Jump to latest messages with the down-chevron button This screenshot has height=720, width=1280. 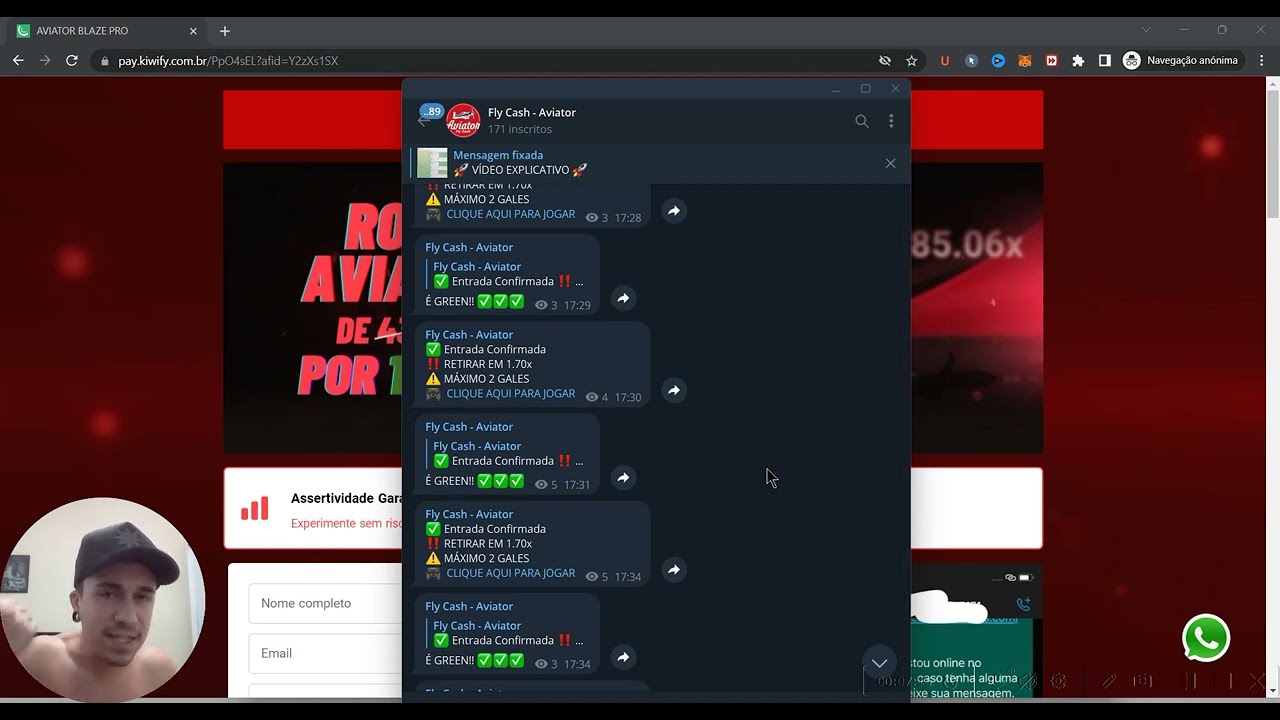(x=879, y=663)
